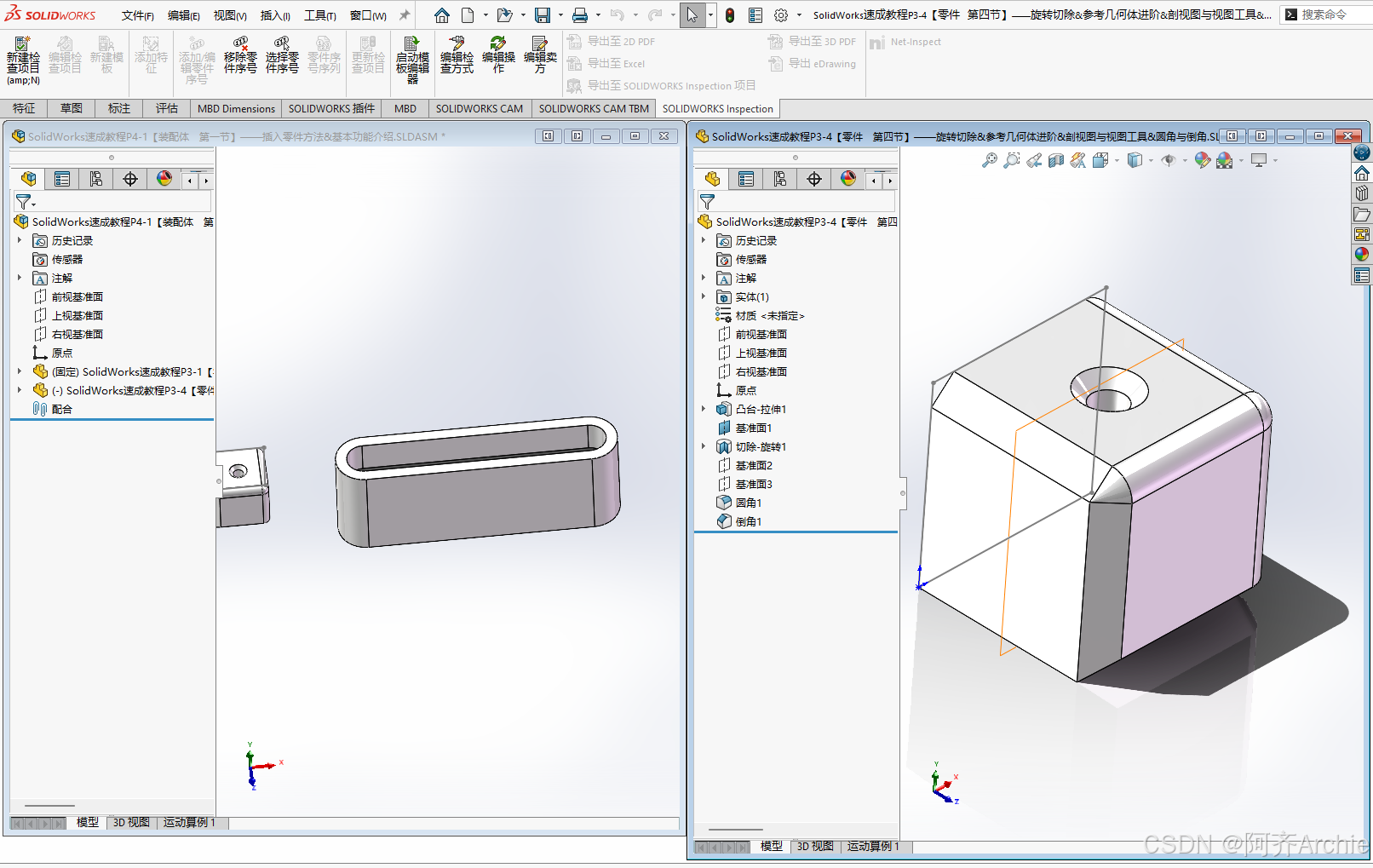Open the 工具(T) menu

pos(320,15)
